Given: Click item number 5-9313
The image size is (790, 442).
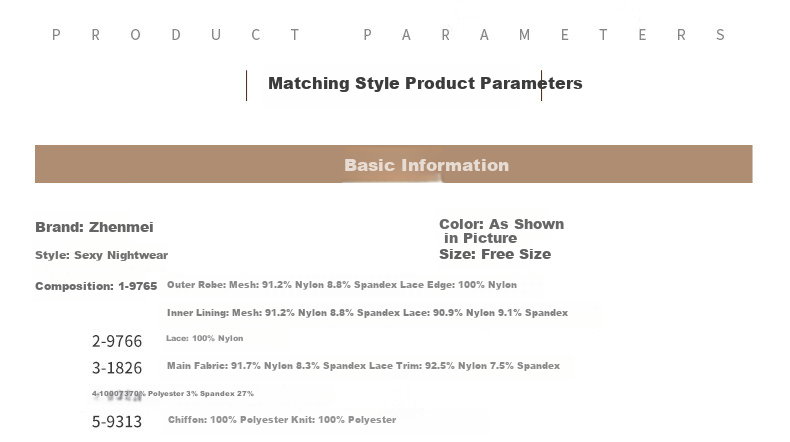Looking at the screenshot, I should [117, 421].
